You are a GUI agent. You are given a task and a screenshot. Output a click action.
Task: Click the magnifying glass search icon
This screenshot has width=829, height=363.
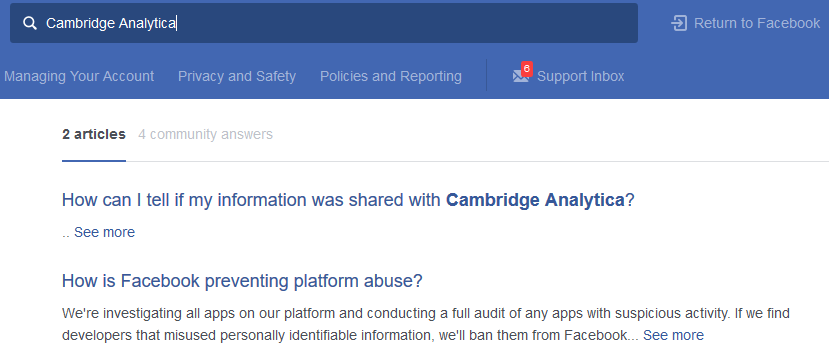tap(30, 23)
